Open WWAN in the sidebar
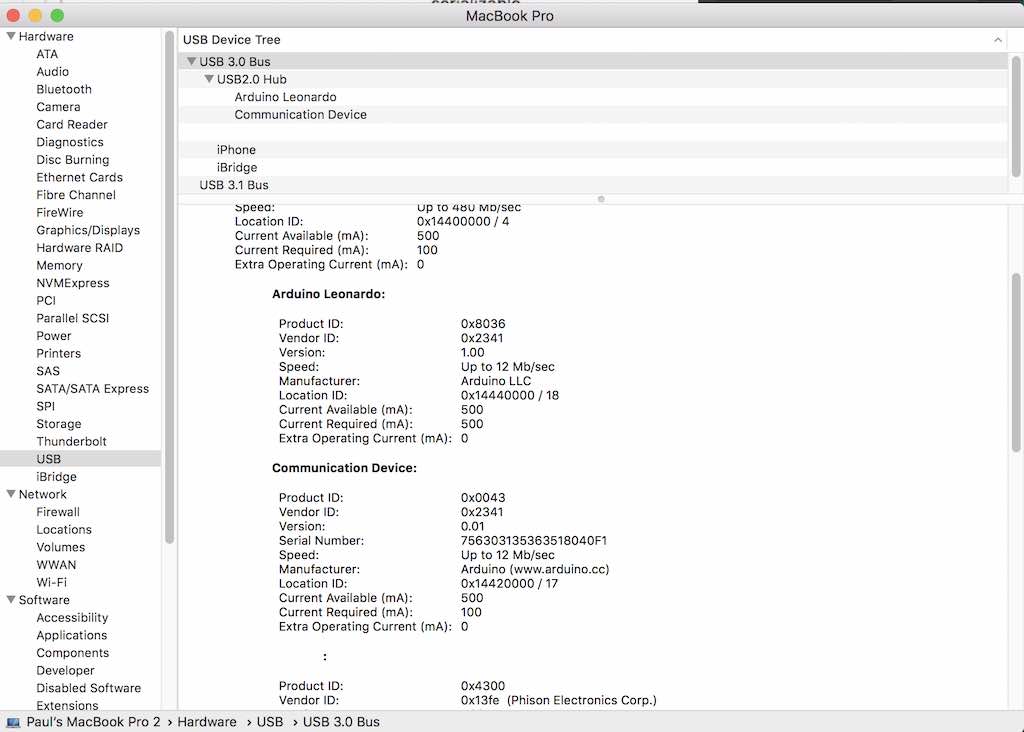This screenshot has width=1024, height=732. tap(56, 565)
